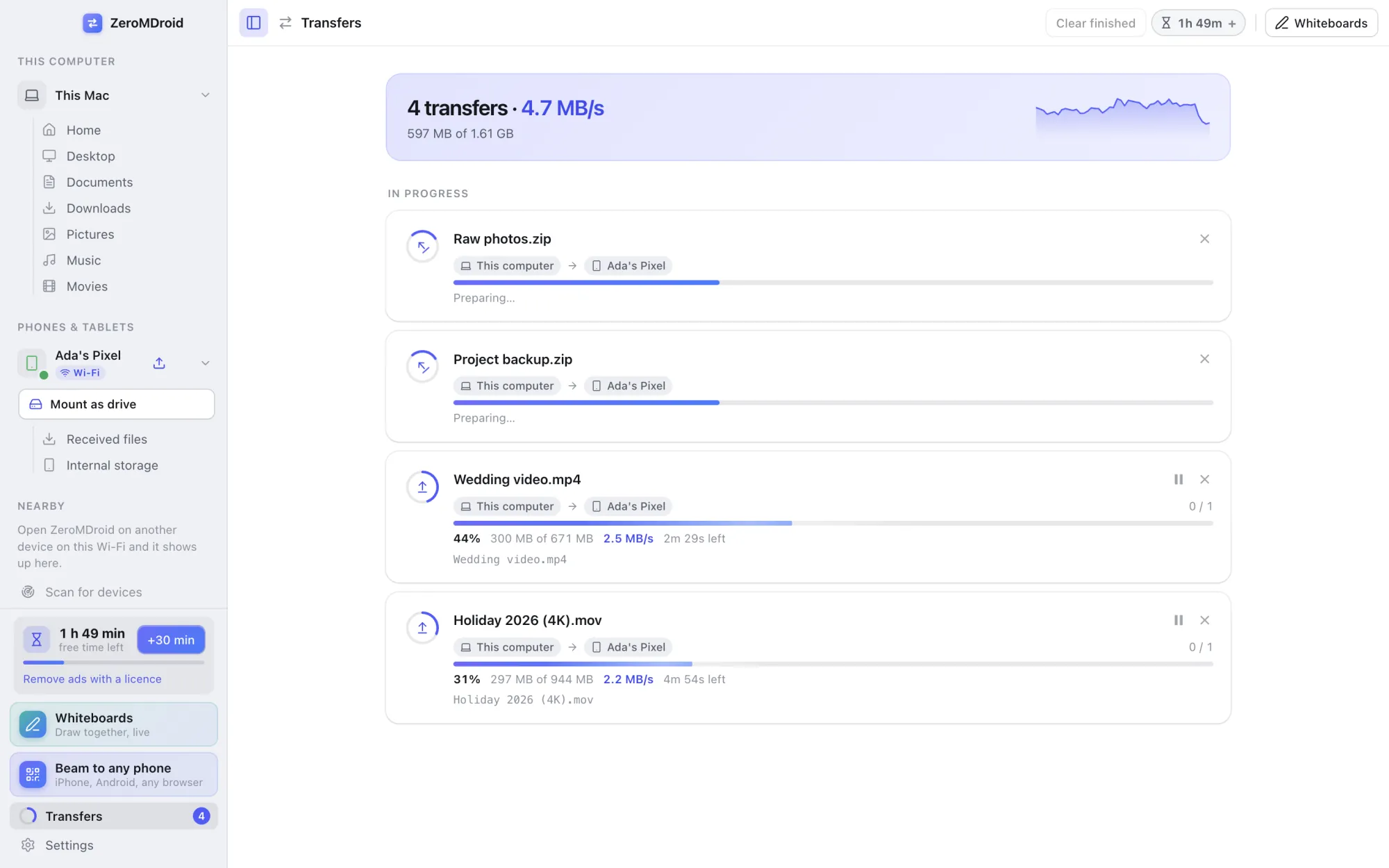The width and height of the screenshot is (1389, 868).
Task: Collapse Ada's Pixel device chevron
Action: click(206, 363)
